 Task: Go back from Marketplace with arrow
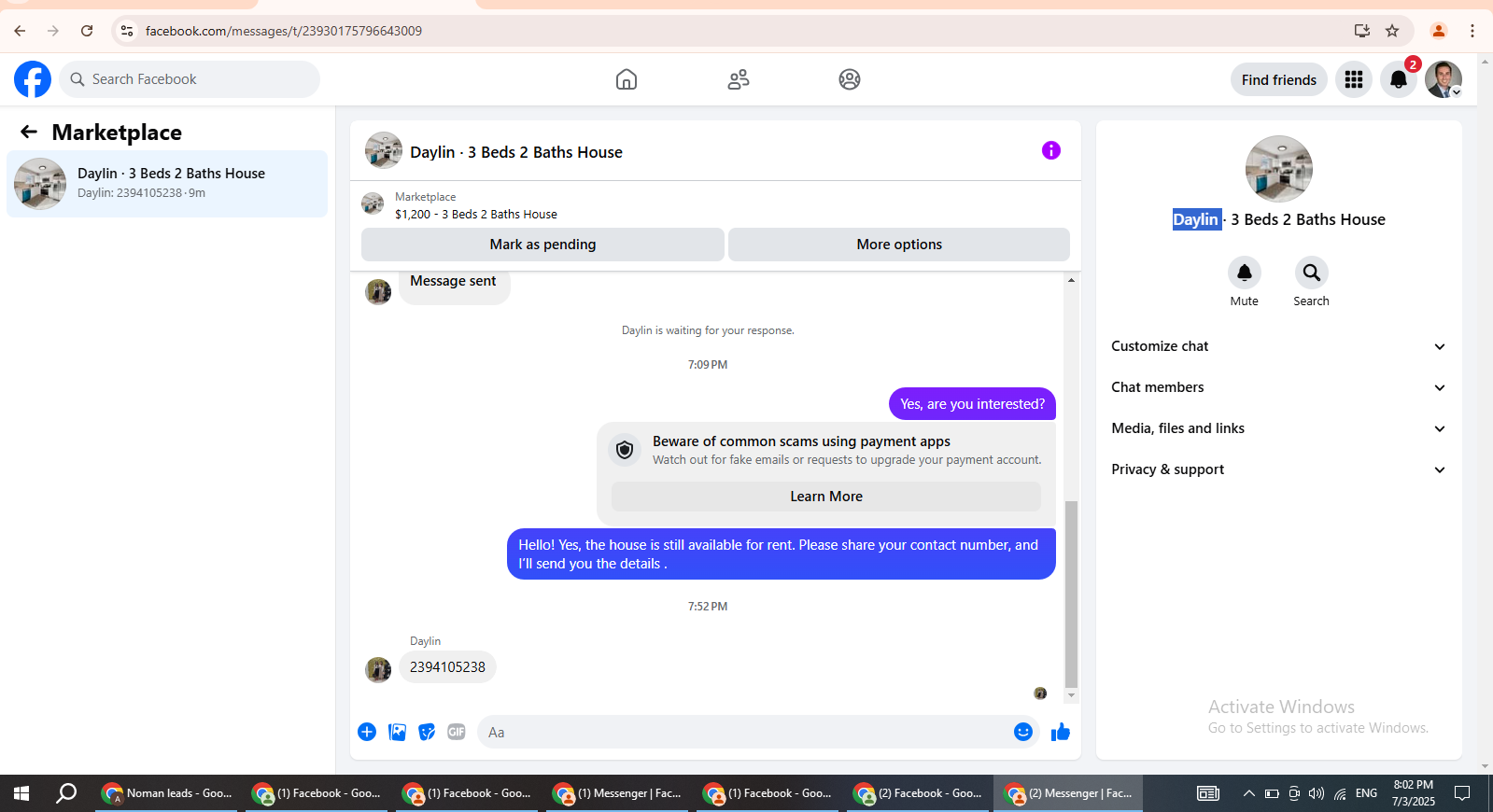29,133
